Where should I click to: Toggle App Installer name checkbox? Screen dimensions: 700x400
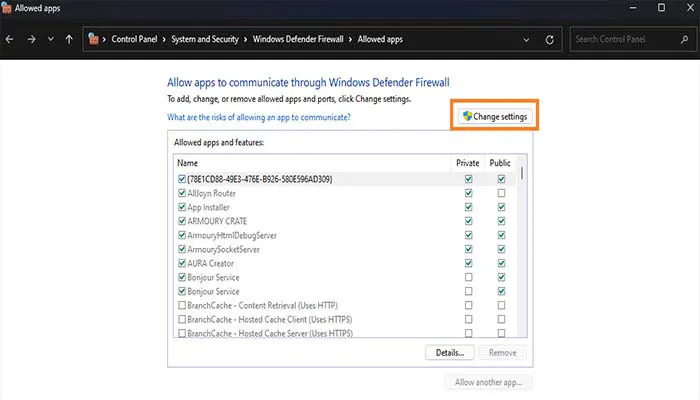182,207
